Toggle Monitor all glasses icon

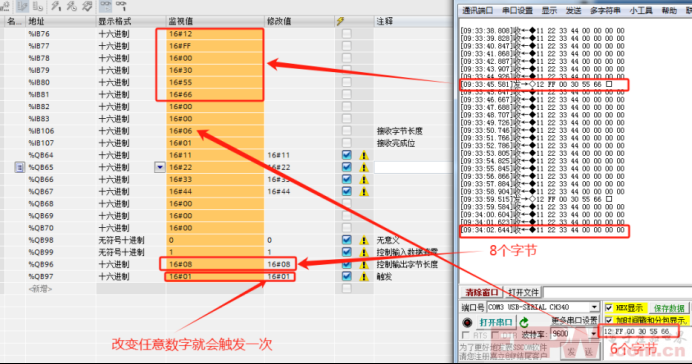pyautogui.click(x=105, y=6)
